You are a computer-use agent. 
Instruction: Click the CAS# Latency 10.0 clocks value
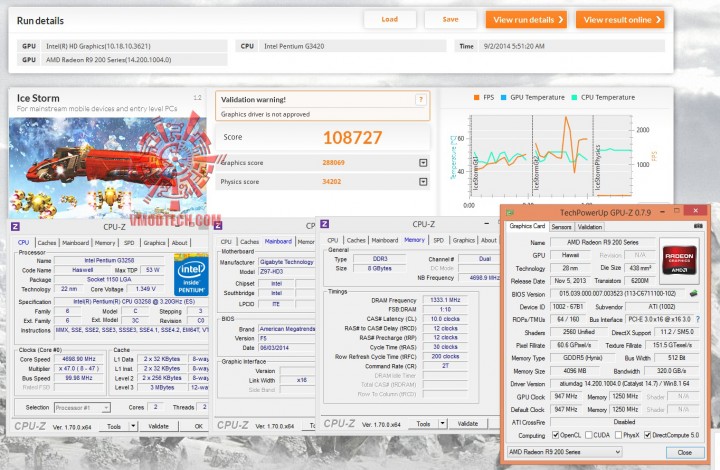pyautogui.click(x=445, y=319)
